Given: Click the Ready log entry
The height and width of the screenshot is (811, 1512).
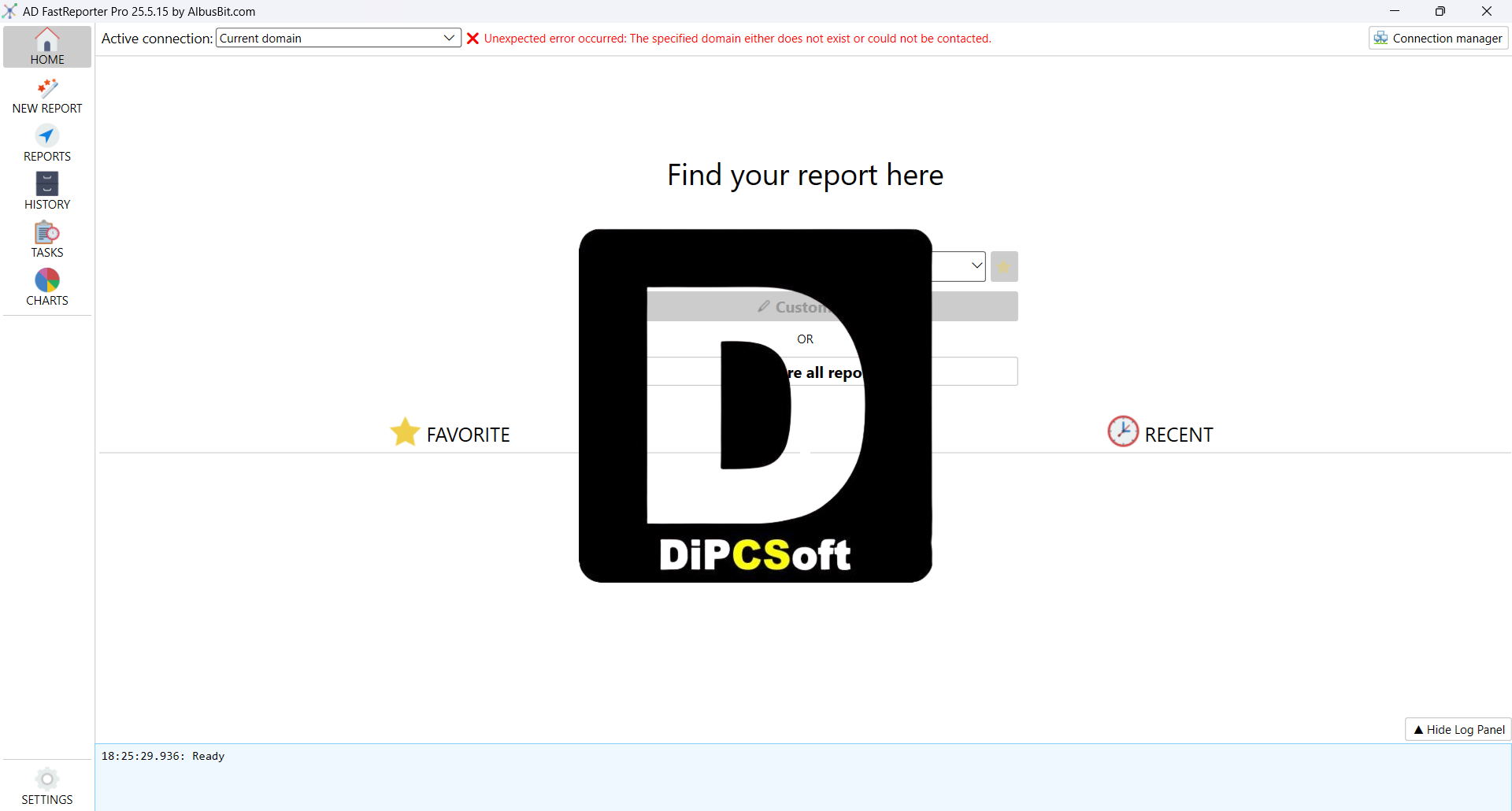Looking at the screenshot, I should [163, 756].
